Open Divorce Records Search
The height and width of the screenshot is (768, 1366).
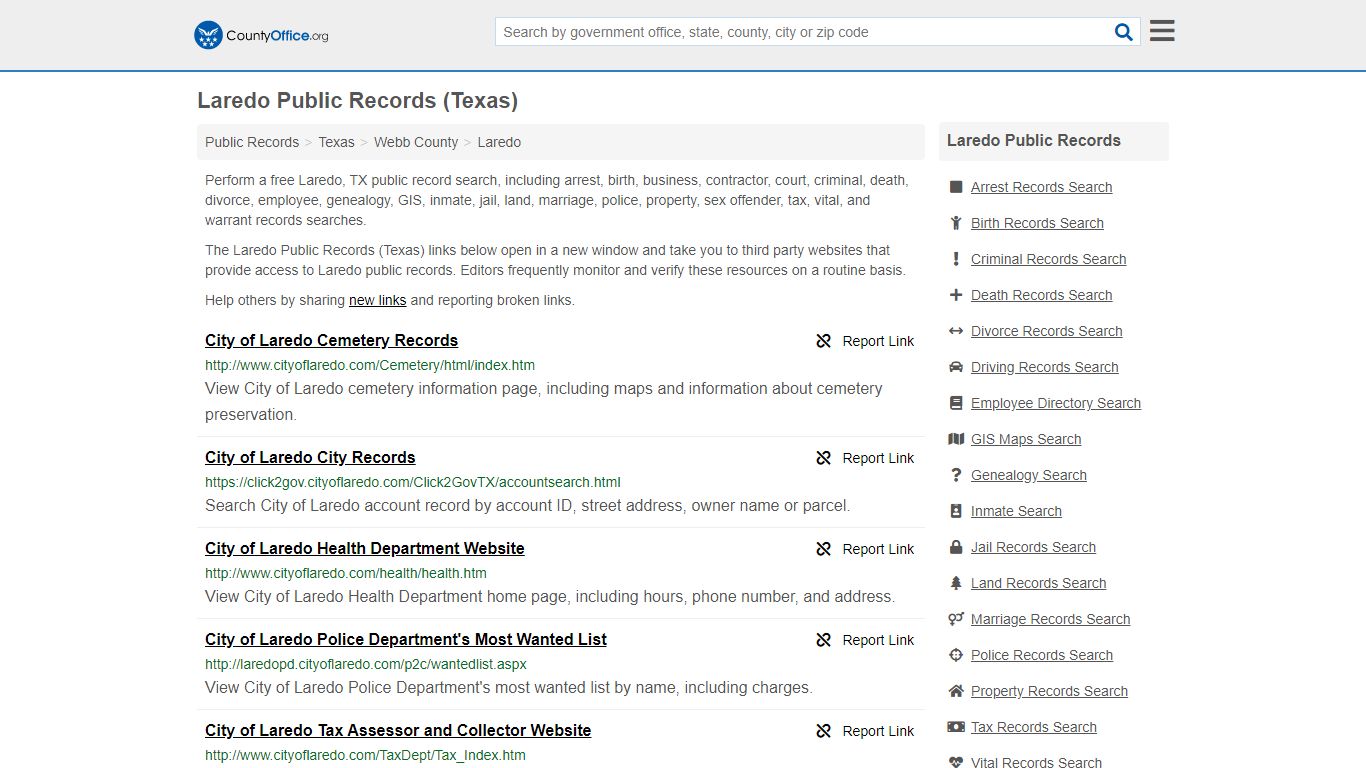[x=1046, y=331]
